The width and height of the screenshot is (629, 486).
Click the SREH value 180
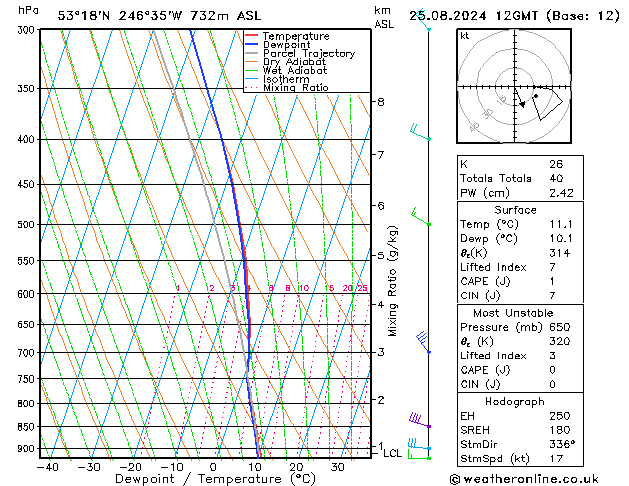click(x=560, y=430)
